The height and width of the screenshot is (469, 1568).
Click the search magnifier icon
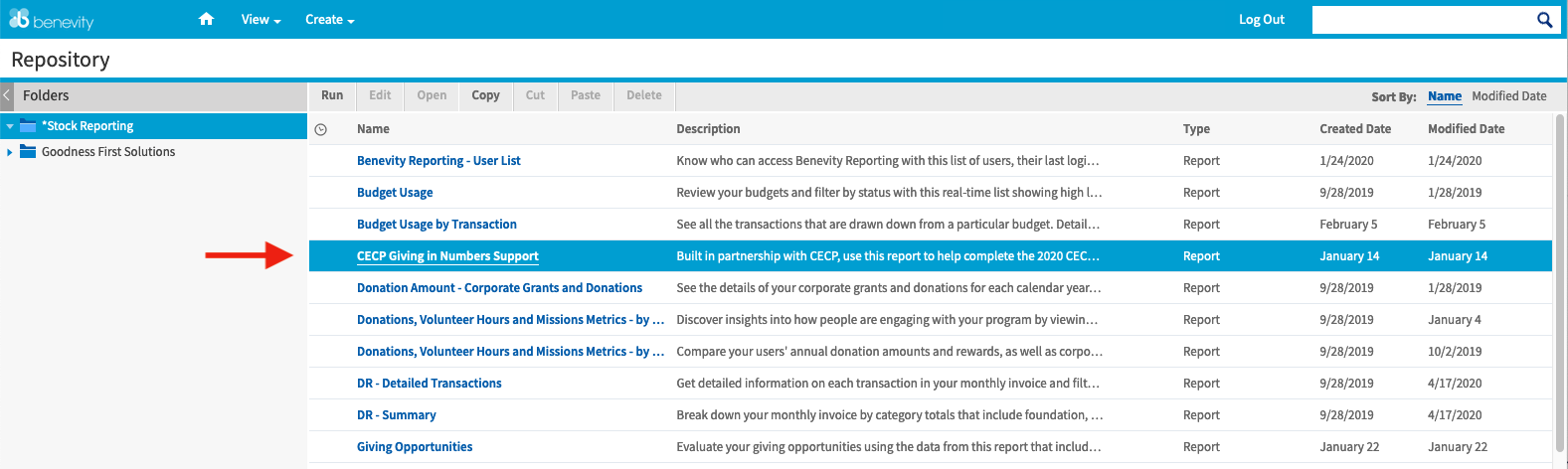tap(1544, 20)
